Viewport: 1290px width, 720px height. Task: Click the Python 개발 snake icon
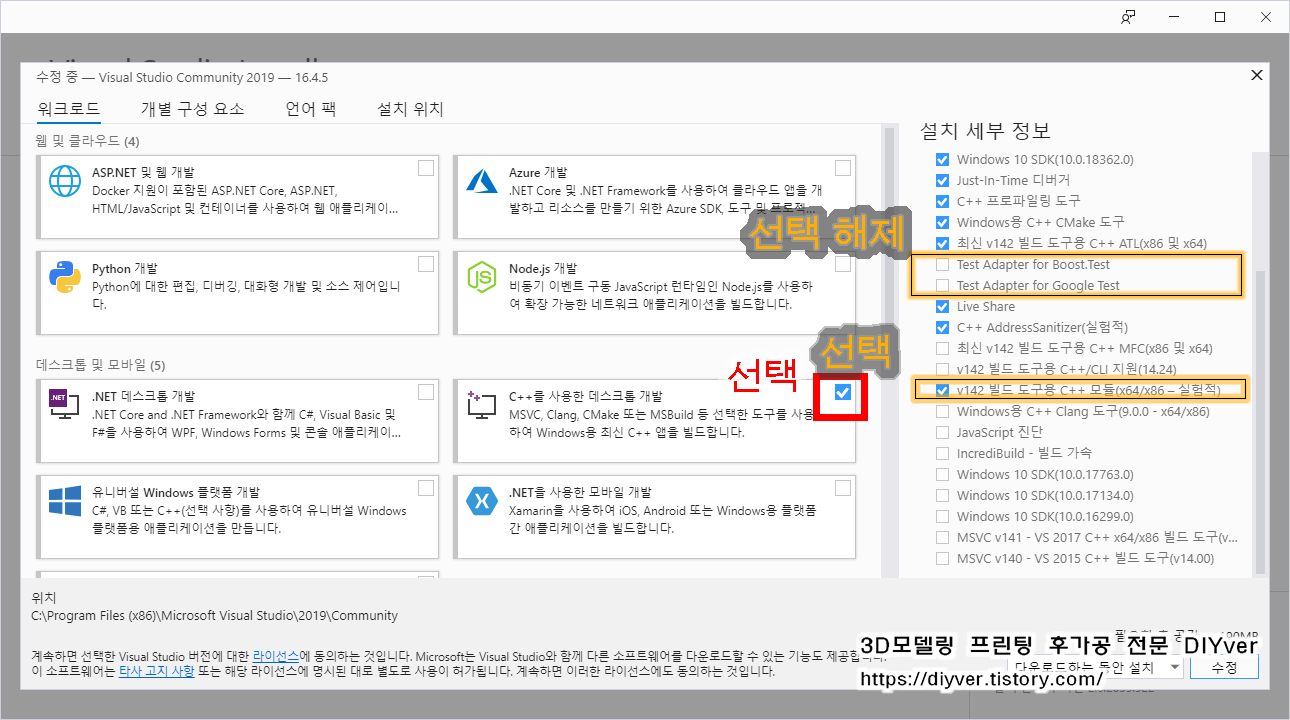(65, 278)
